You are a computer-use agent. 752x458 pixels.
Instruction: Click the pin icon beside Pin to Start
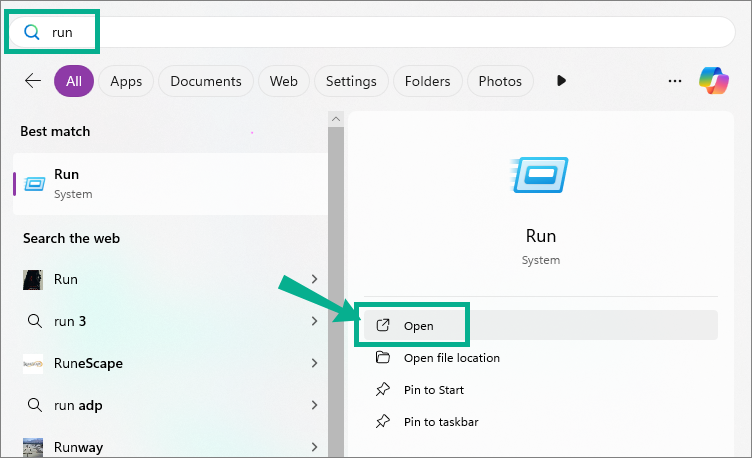(383, 389)
